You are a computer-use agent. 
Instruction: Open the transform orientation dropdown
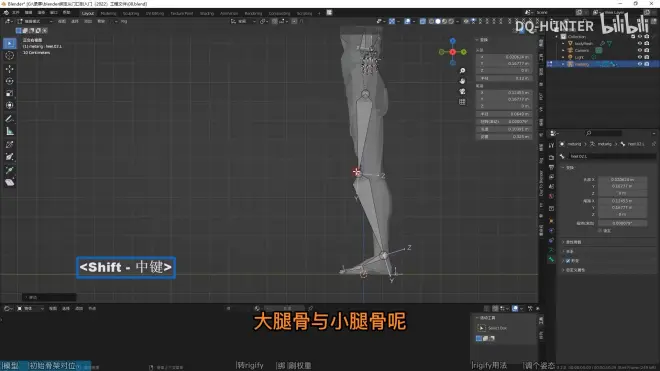(x=243, y=21)
